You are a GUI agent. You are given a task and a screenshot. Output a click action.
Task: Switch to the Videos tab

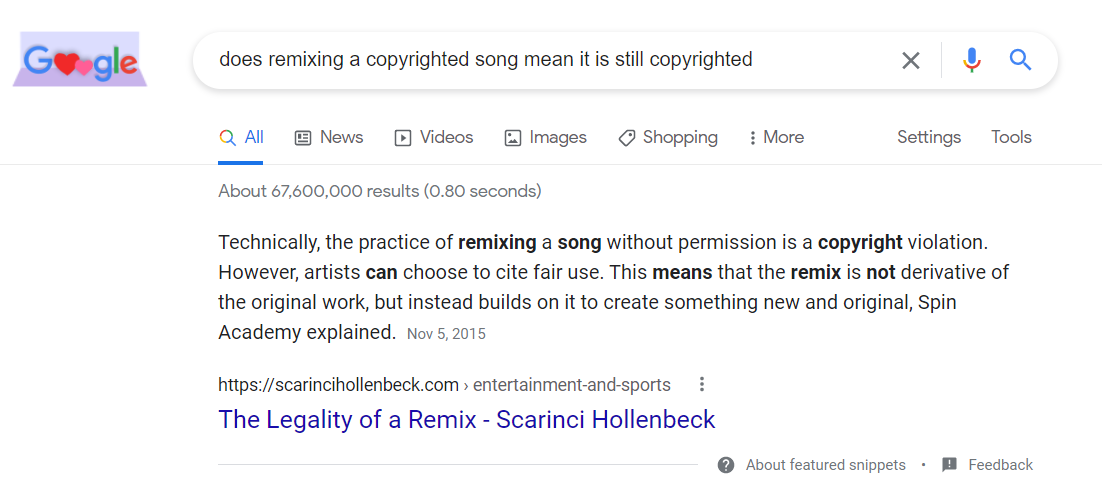pyautogui.click(x=434, y=138)
